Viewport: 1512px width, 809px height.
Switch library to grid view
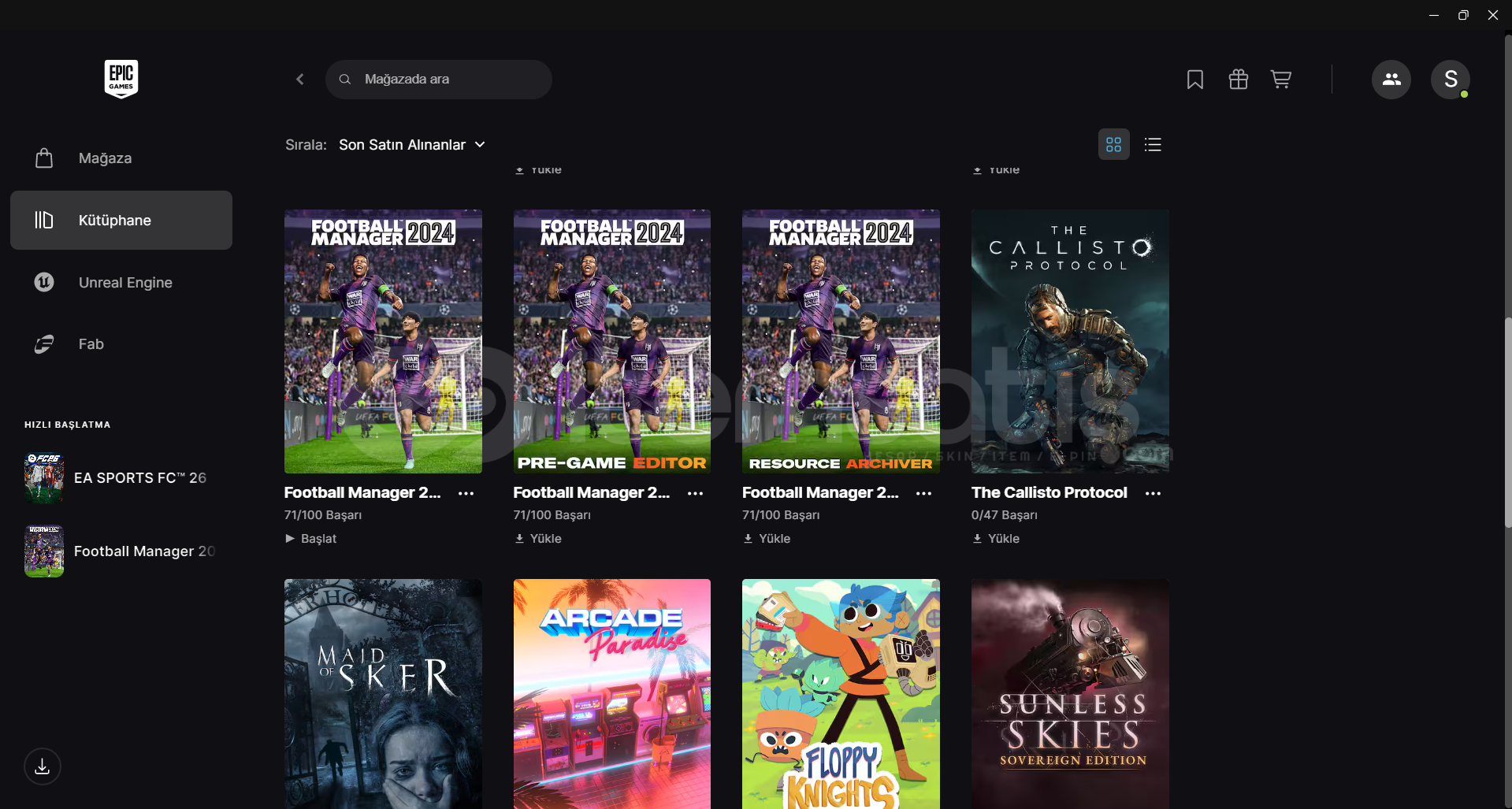tap(1114, 144)
